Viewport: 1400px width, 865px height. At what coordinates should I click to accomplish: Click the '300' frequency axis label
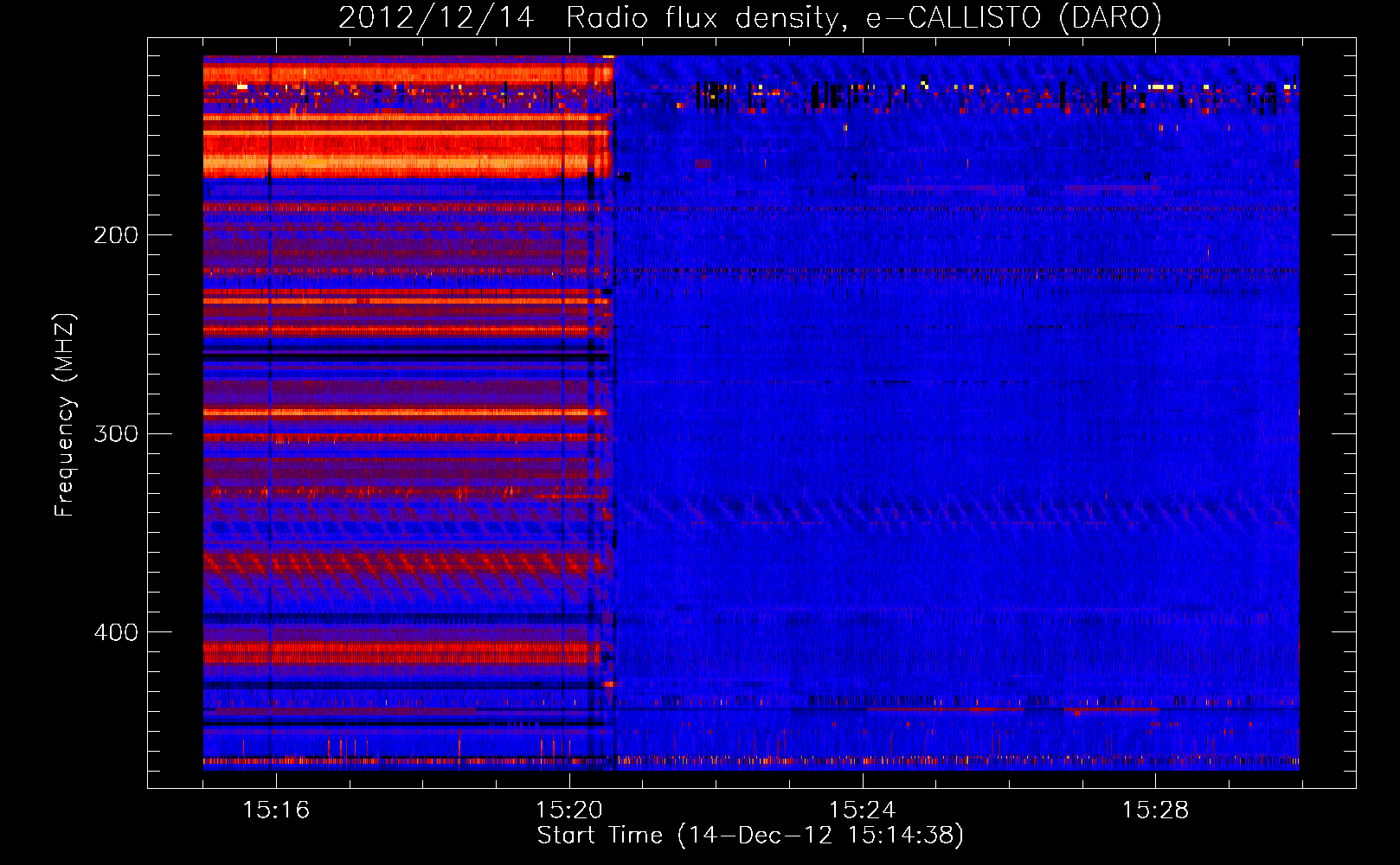(x=116, y=433)
